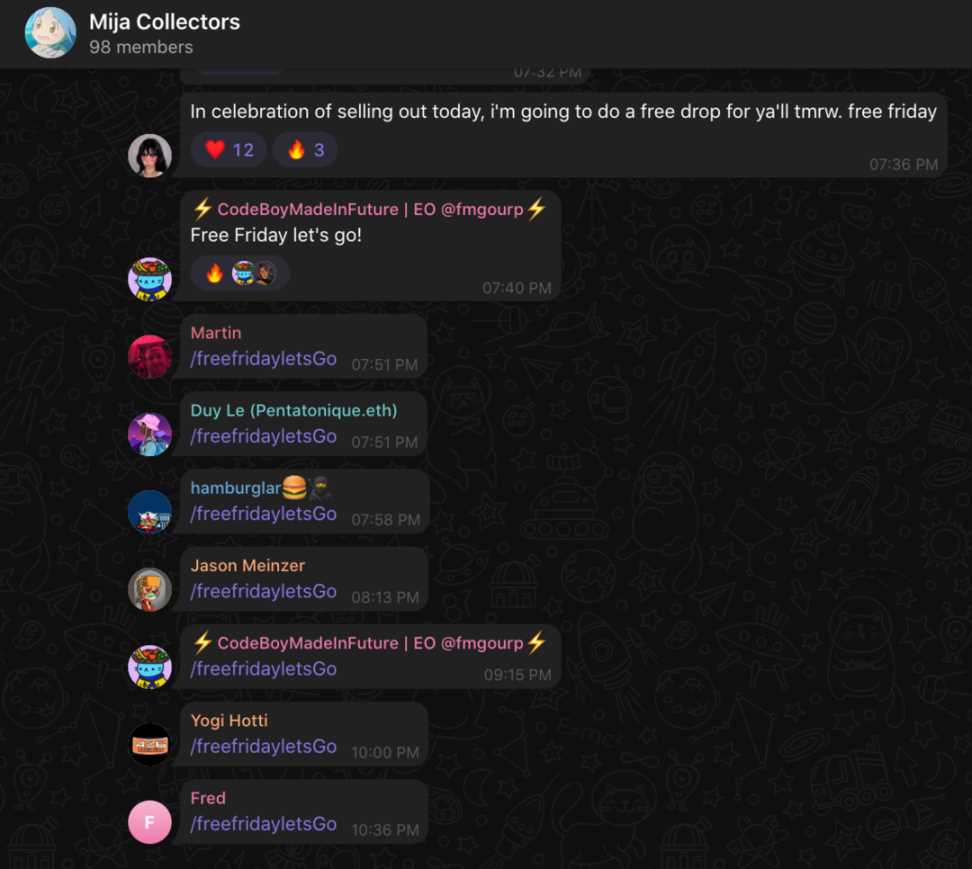Click CodeBoyMadeInFuture name on 07:40 message

click(369, 209)
